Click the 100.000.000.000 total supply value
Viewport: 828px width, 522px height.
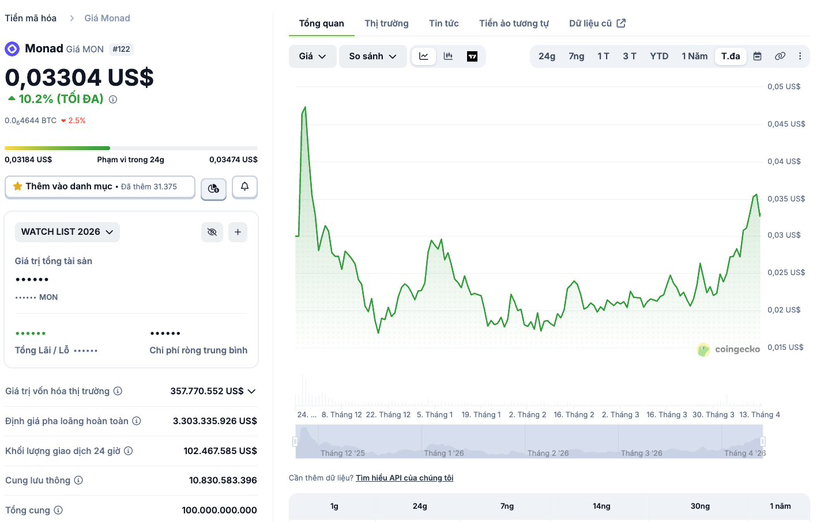click(x=219, y=510)
